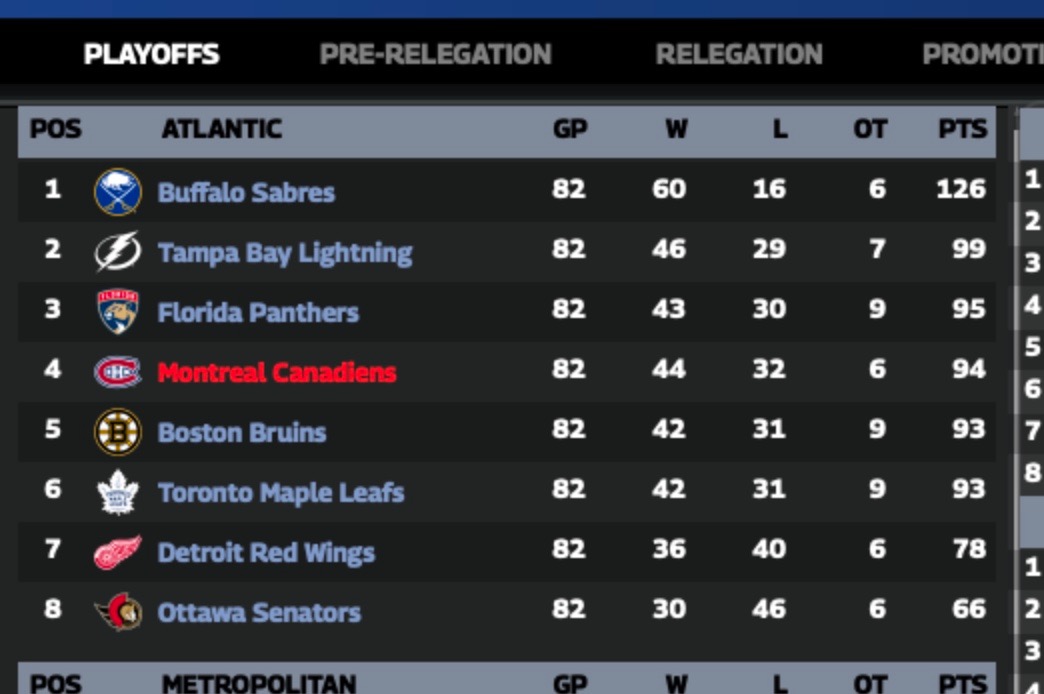Open the Tampa Bay Lightning link

pos(285,252)
